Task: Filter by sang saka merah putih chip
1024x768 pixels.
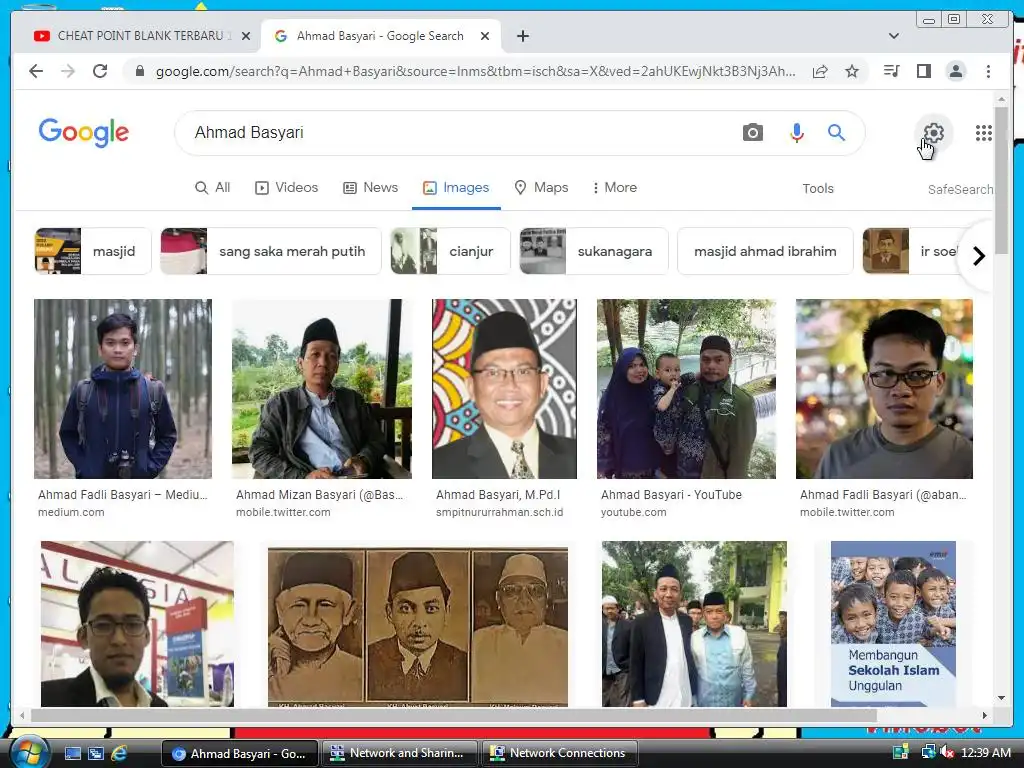Action: coord(270,251)
